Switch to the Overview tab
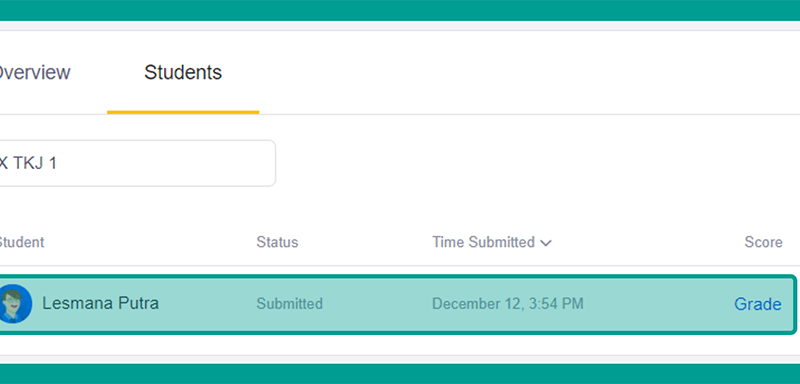The height and width of the screenshot is (384, 800). click(35, 72)
